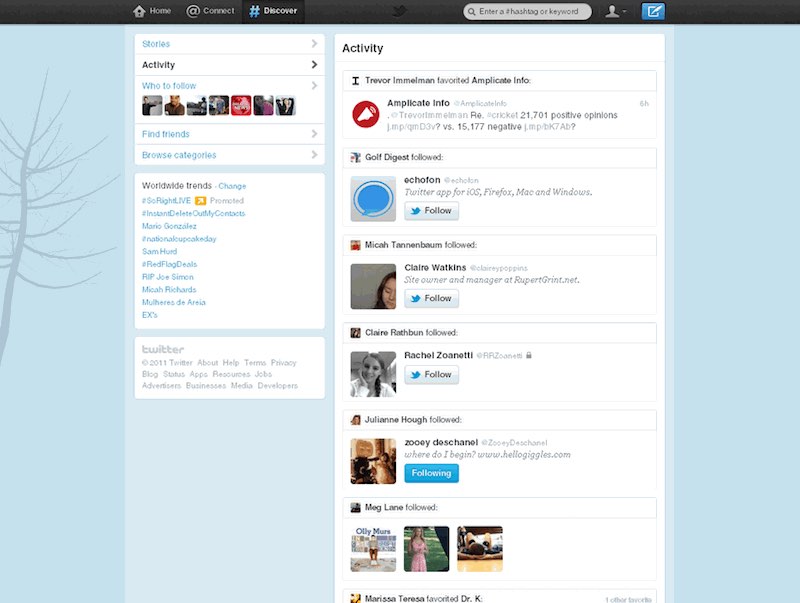Click the first Who to follow avatar
800x603 pixels.
tap(152, 106)
